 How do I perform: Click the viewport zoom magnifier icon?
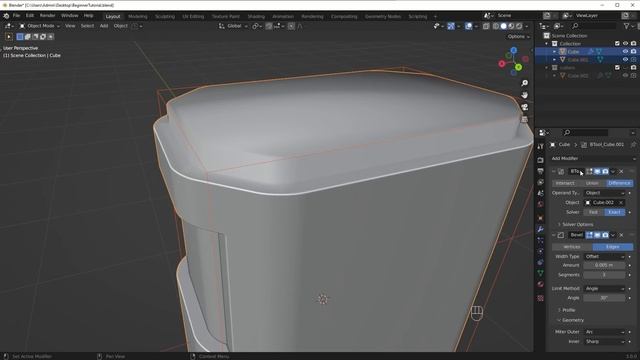click(524, 83)
